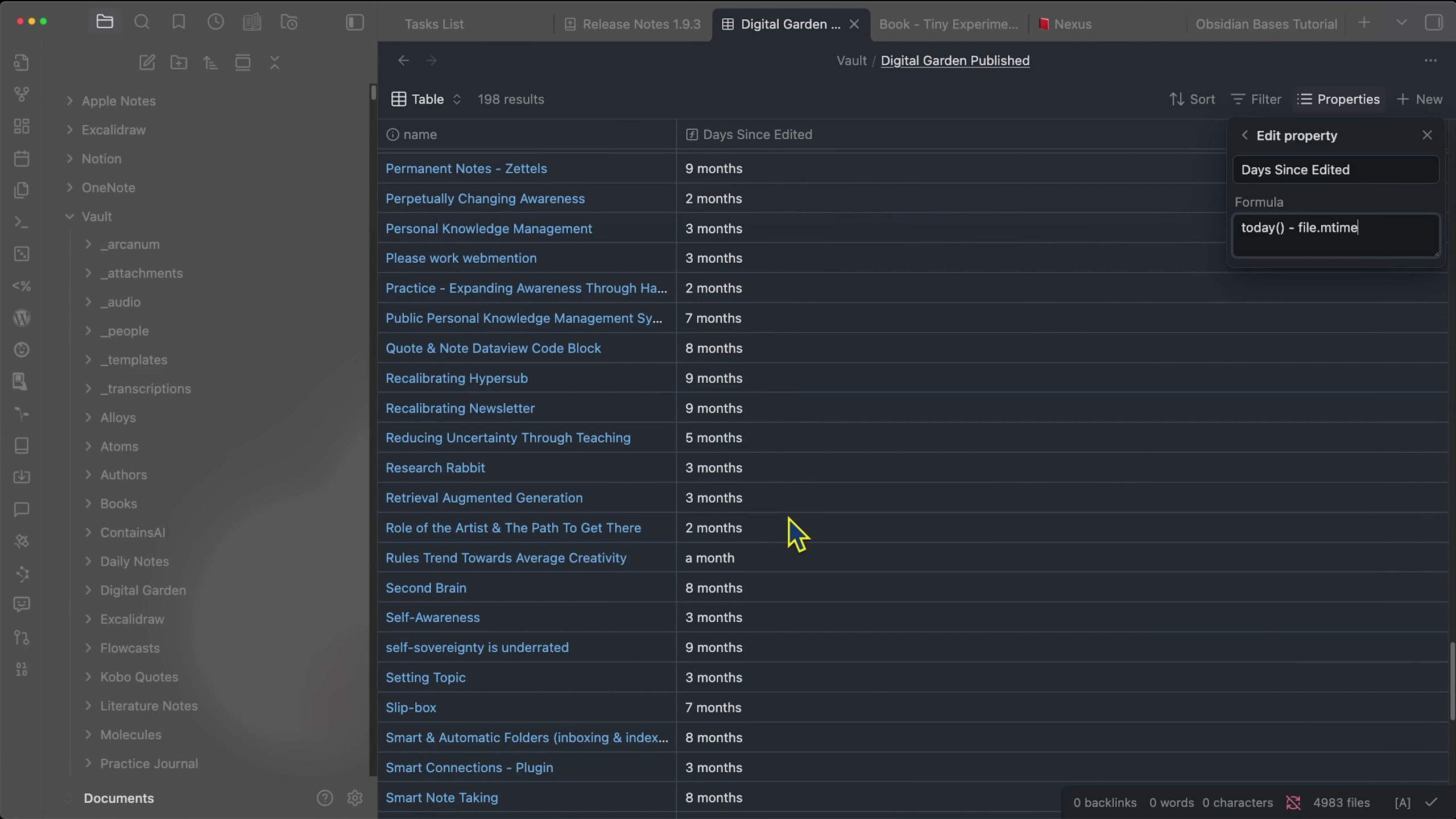1456x819 pixels.
Task: Open Second Brain note link
Action: [425, 588]
